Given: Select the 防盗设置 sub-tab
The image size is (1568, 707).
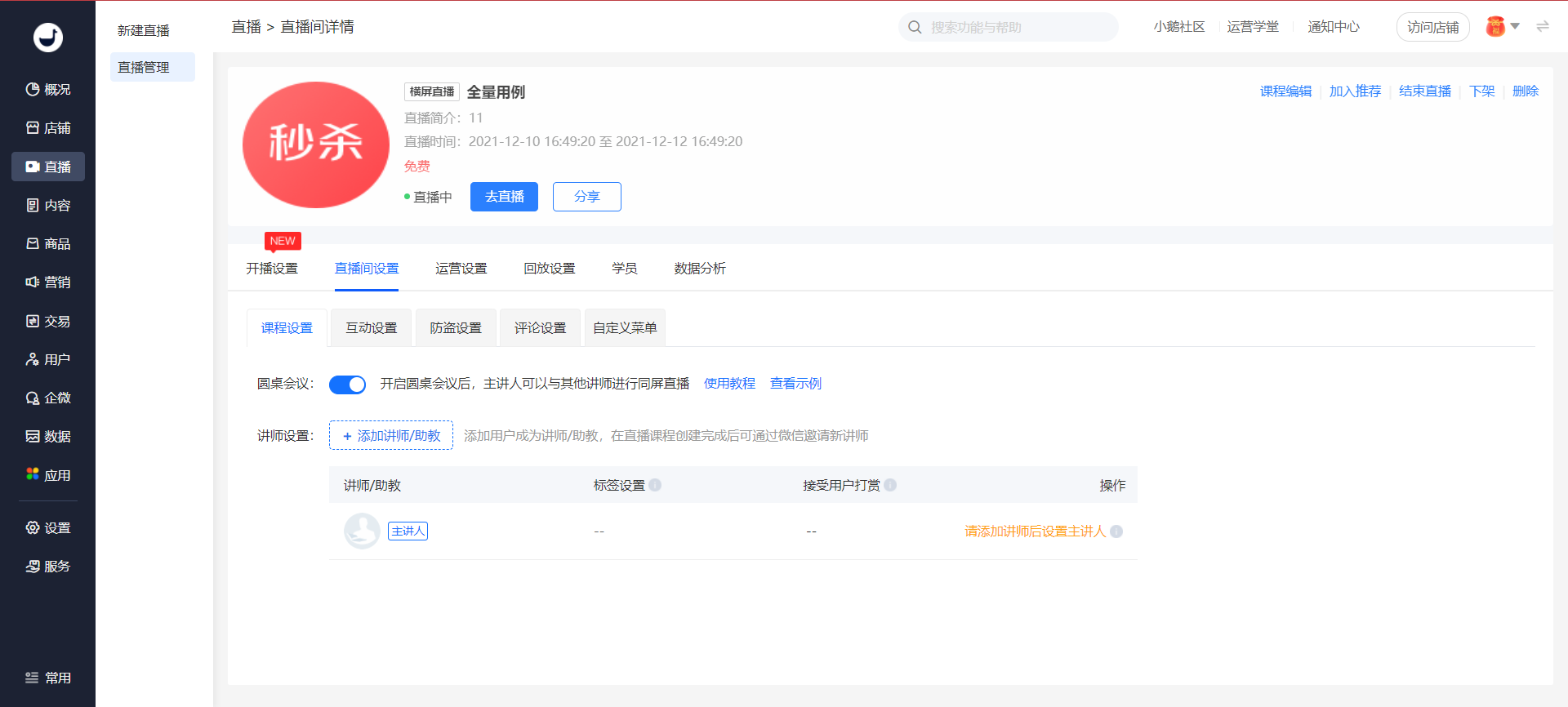Looking at the screenshot, I should 456,328.
